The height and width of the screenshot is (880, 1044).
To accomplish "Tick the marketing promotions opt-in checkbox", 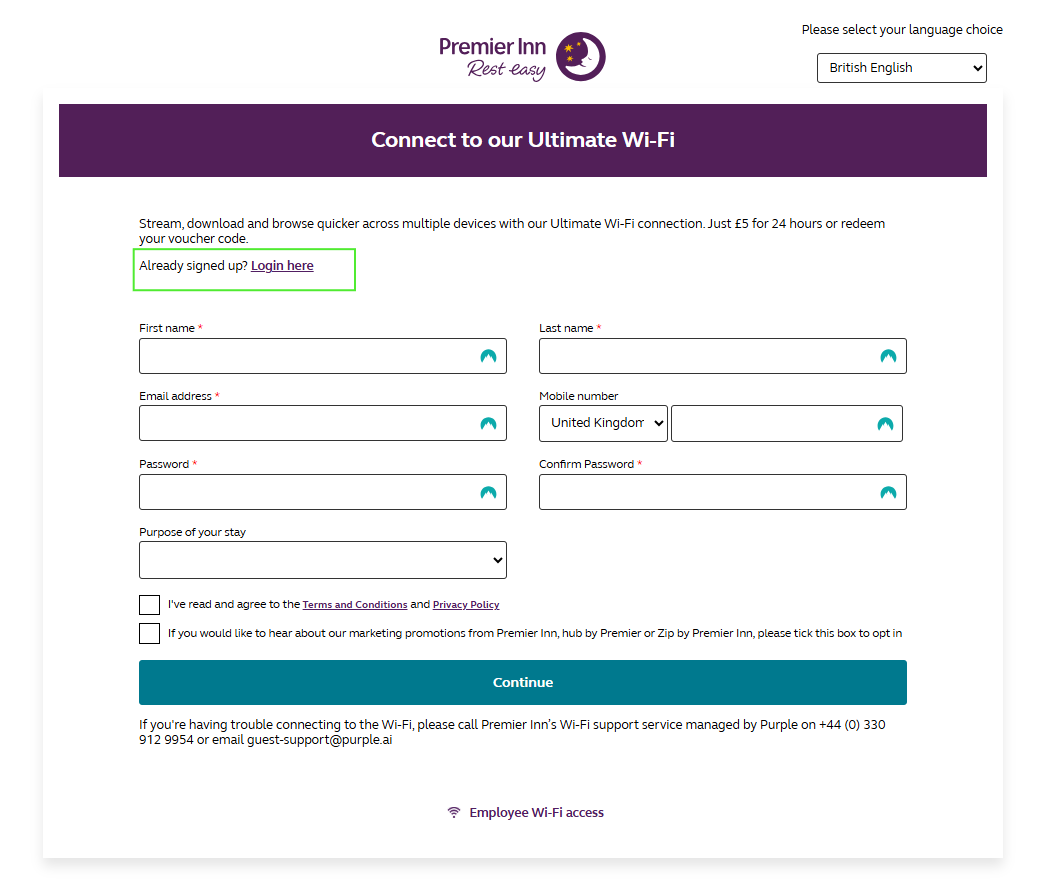I will coord(150,633).
